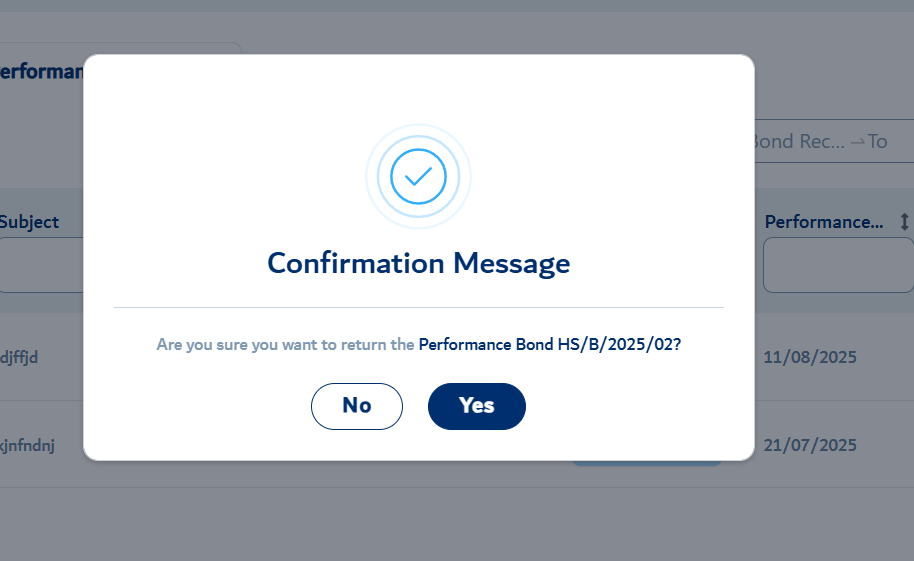The height and width of the screenshot is (561, 914).
Task: Open the 'To' end date field
Action: pos(877,142)
